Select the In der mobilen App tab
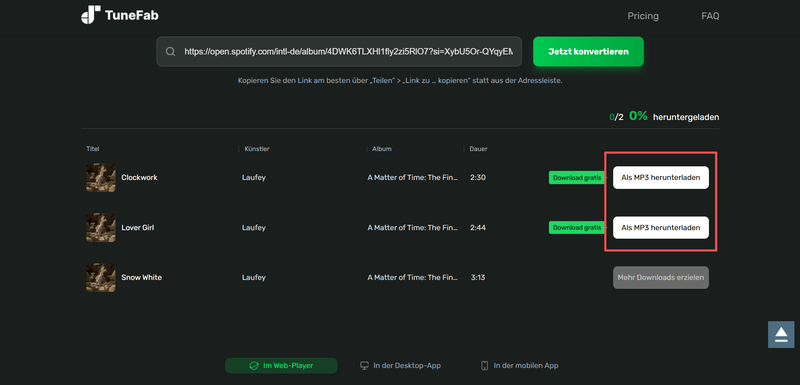This screenshot has height=385, width=800. [x=519, y=366]
